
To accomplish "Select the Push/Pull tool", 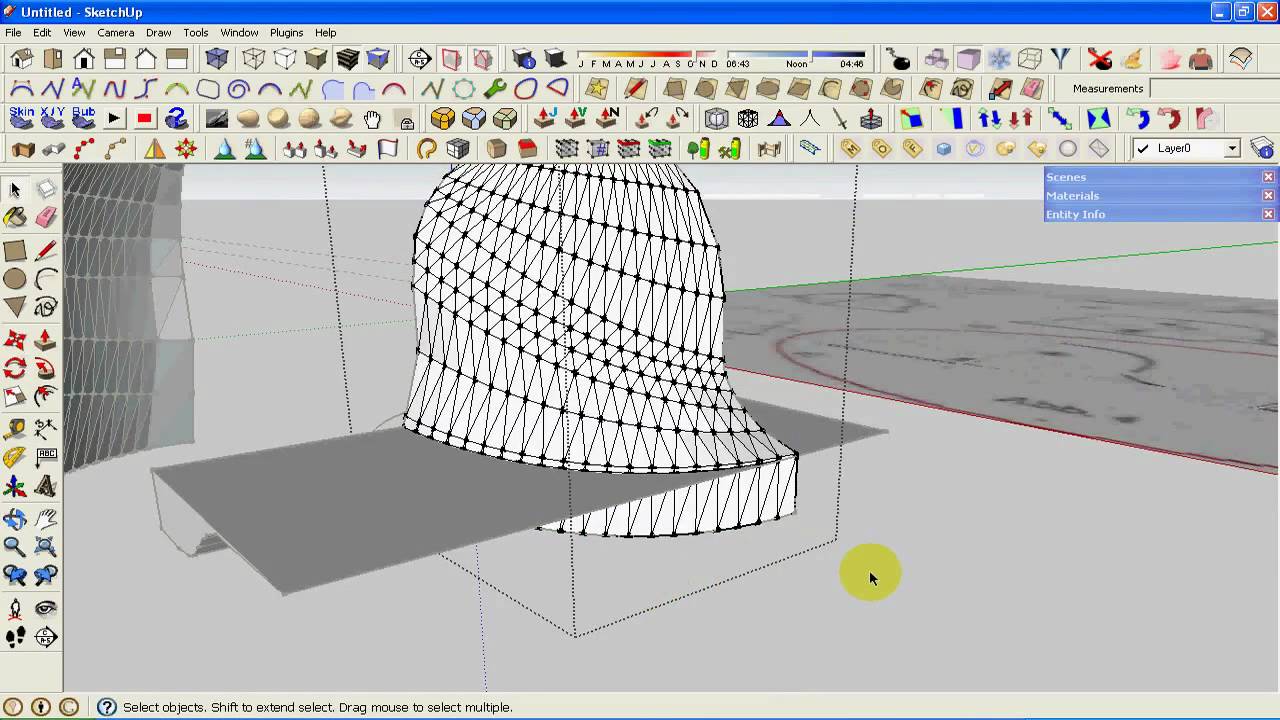I will pos(46,341).
